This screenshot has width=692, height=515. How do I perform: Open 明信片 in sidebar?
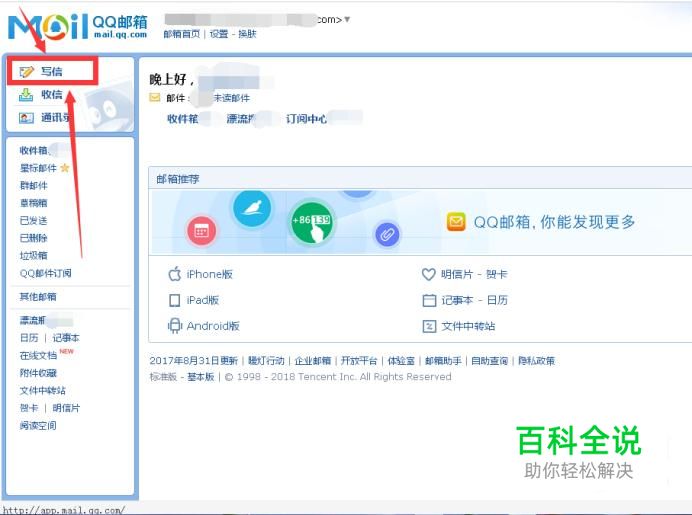point(66,408)
